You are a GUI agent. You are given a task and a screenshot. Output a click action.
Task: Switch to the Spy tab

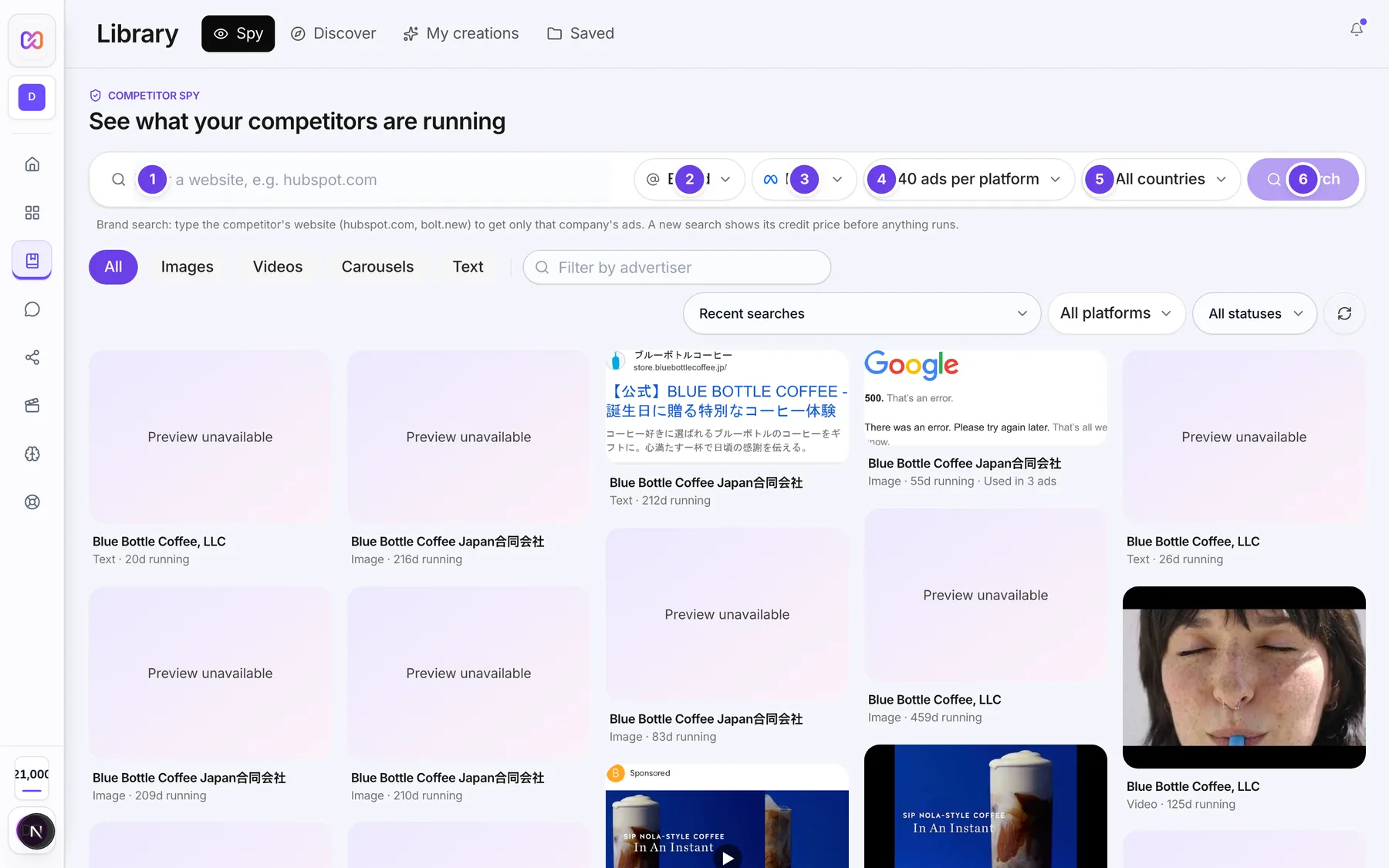[238, 34]
